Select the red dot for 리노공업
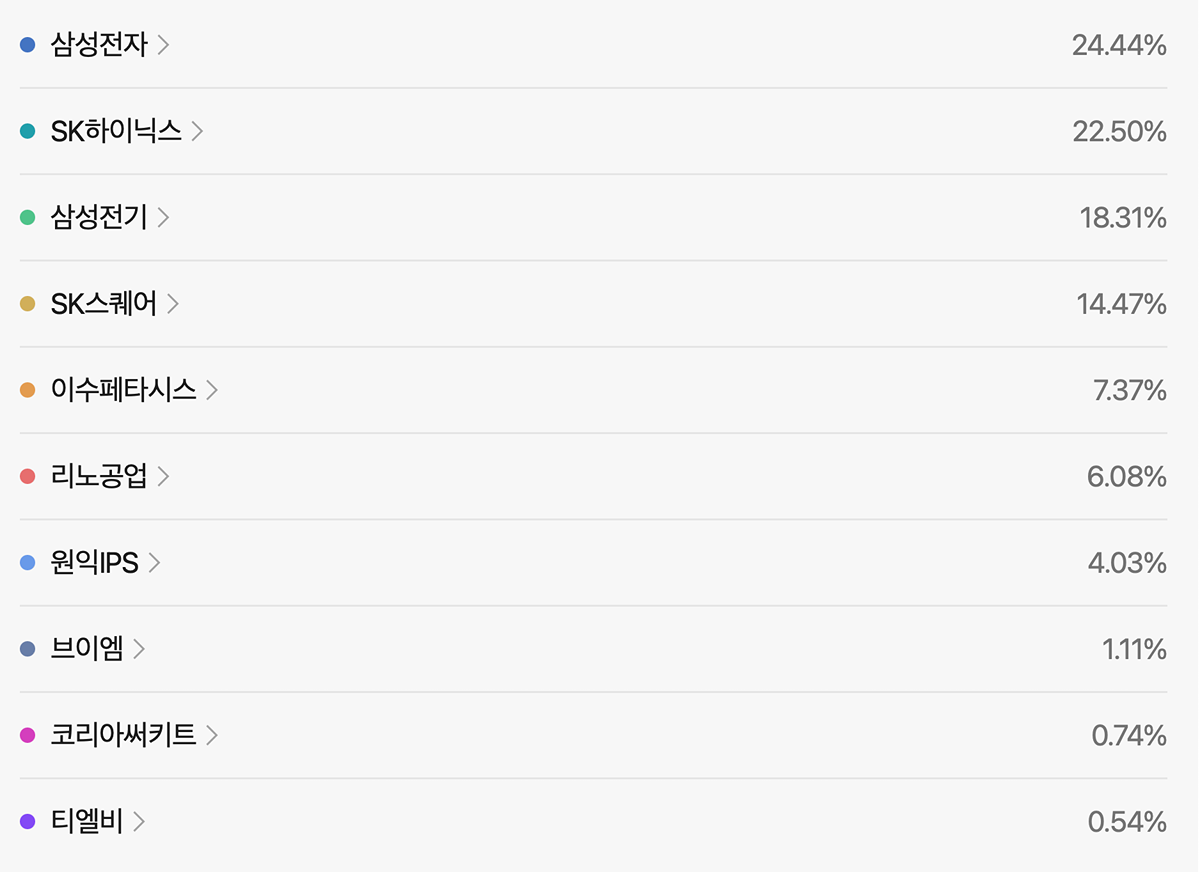Image resolution: width=1200 pixels, height=872 pixels. 28,476
